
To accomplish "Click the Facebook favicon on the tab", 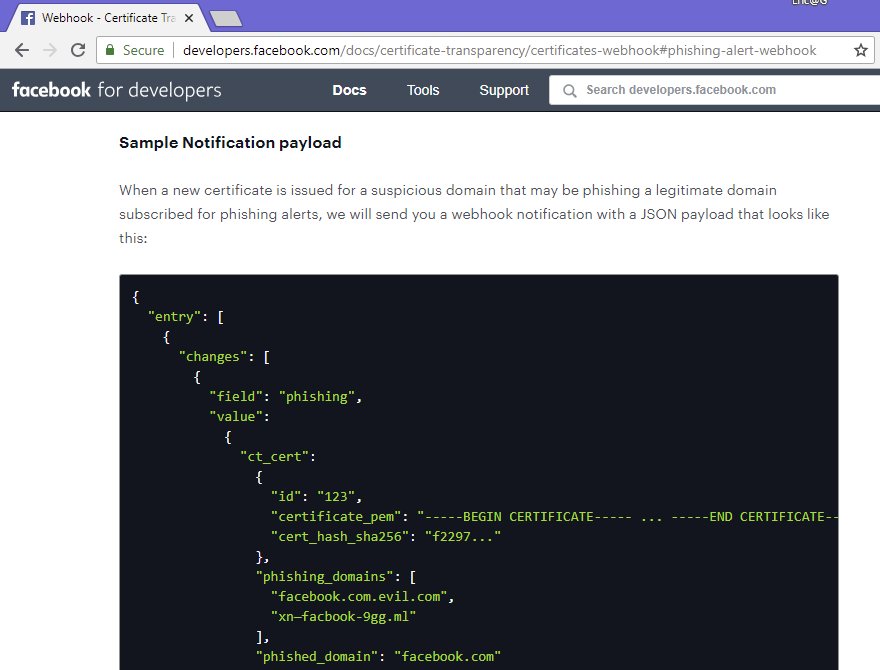I will [28, 18].
